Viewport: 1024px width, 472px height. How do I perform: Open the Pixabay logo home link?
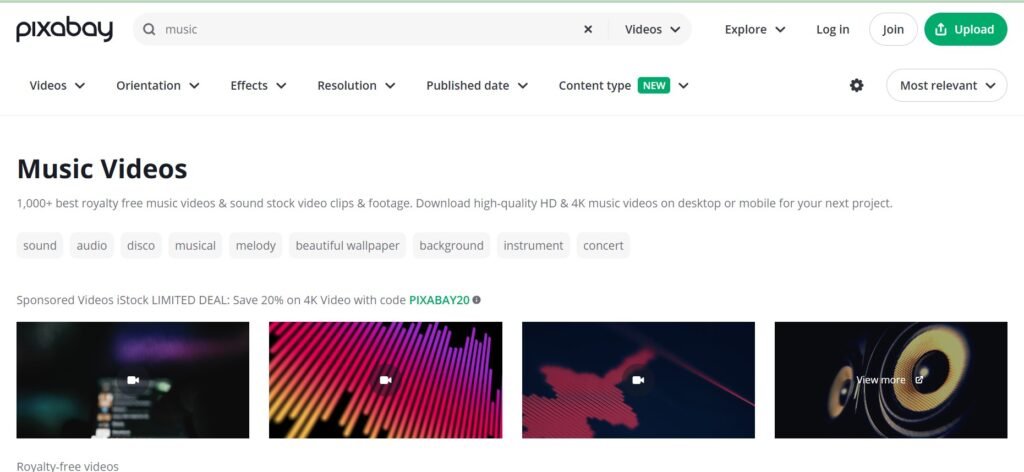[x=64, y=29]
